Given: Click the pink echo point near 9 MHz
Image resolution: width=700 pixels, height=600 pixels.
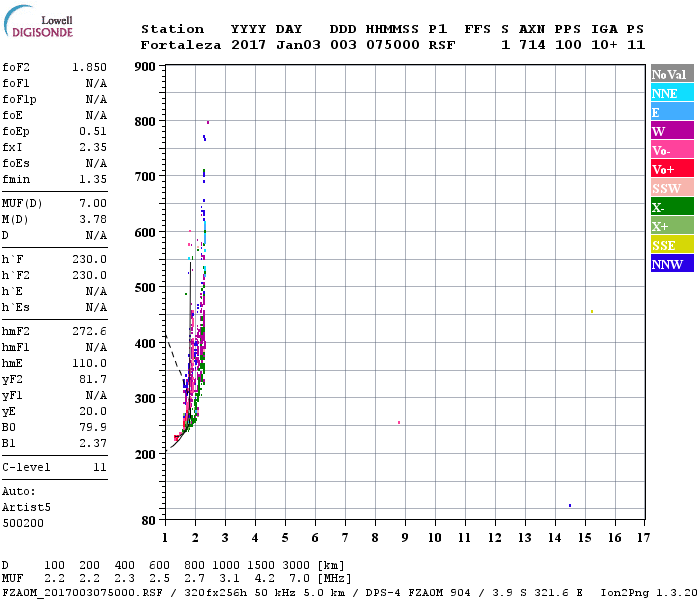Looking at the screenshot, I should pyautogui.click(x=399, y=422).
